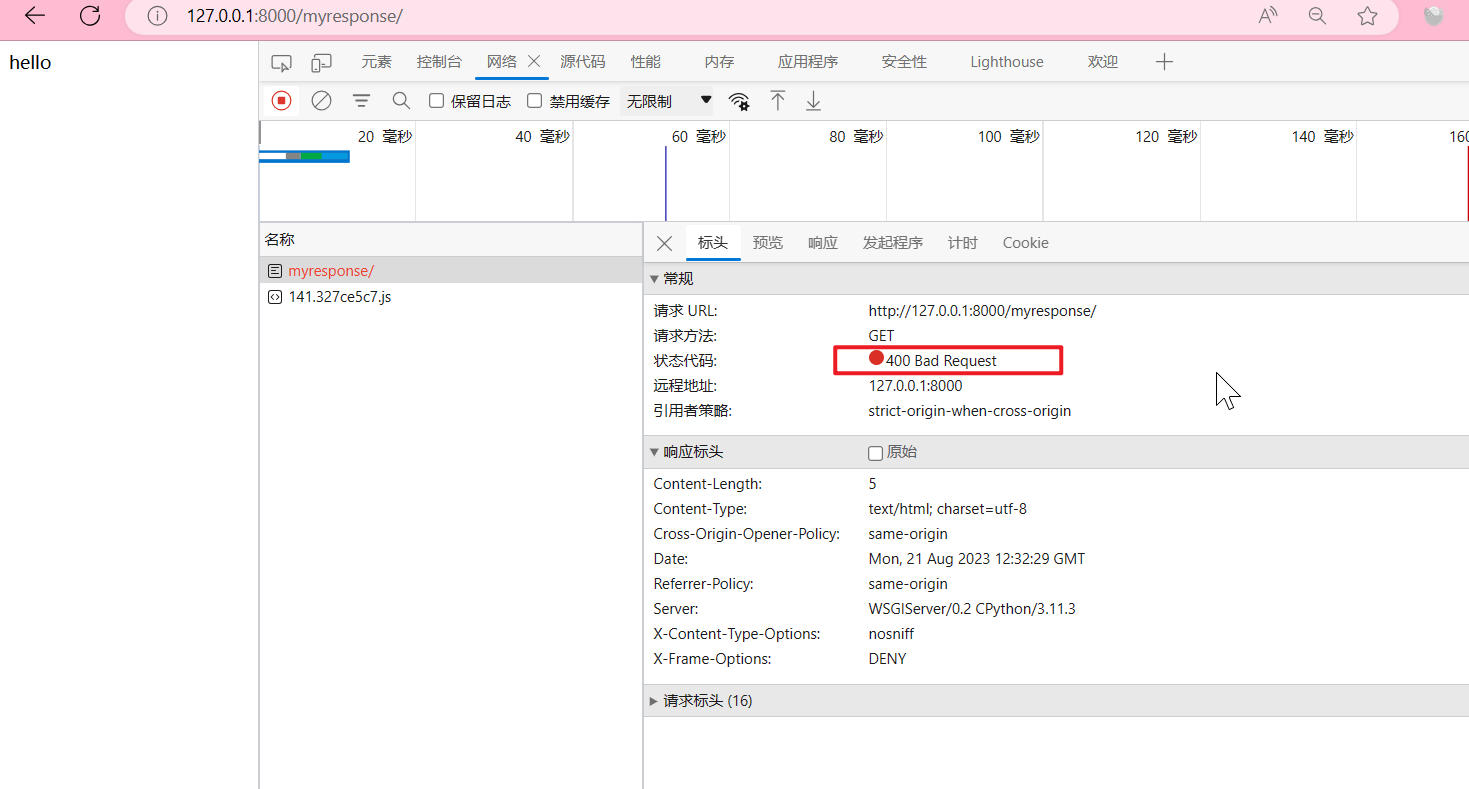Tick the 原始 checkbox for response headers
This screenshot has width=1469, height=789.
coord(875,453)
